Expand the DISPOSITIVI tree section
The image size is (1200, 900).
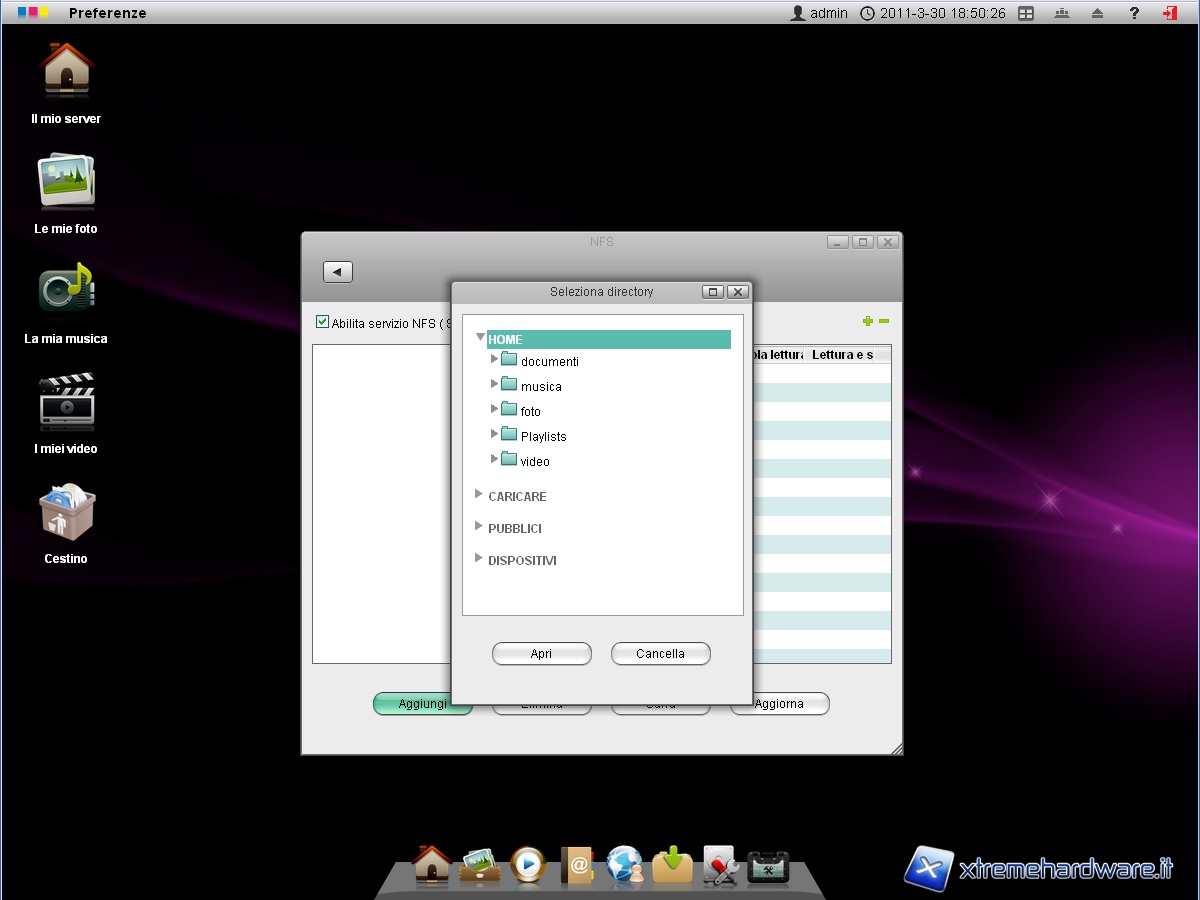coord(479,558)
